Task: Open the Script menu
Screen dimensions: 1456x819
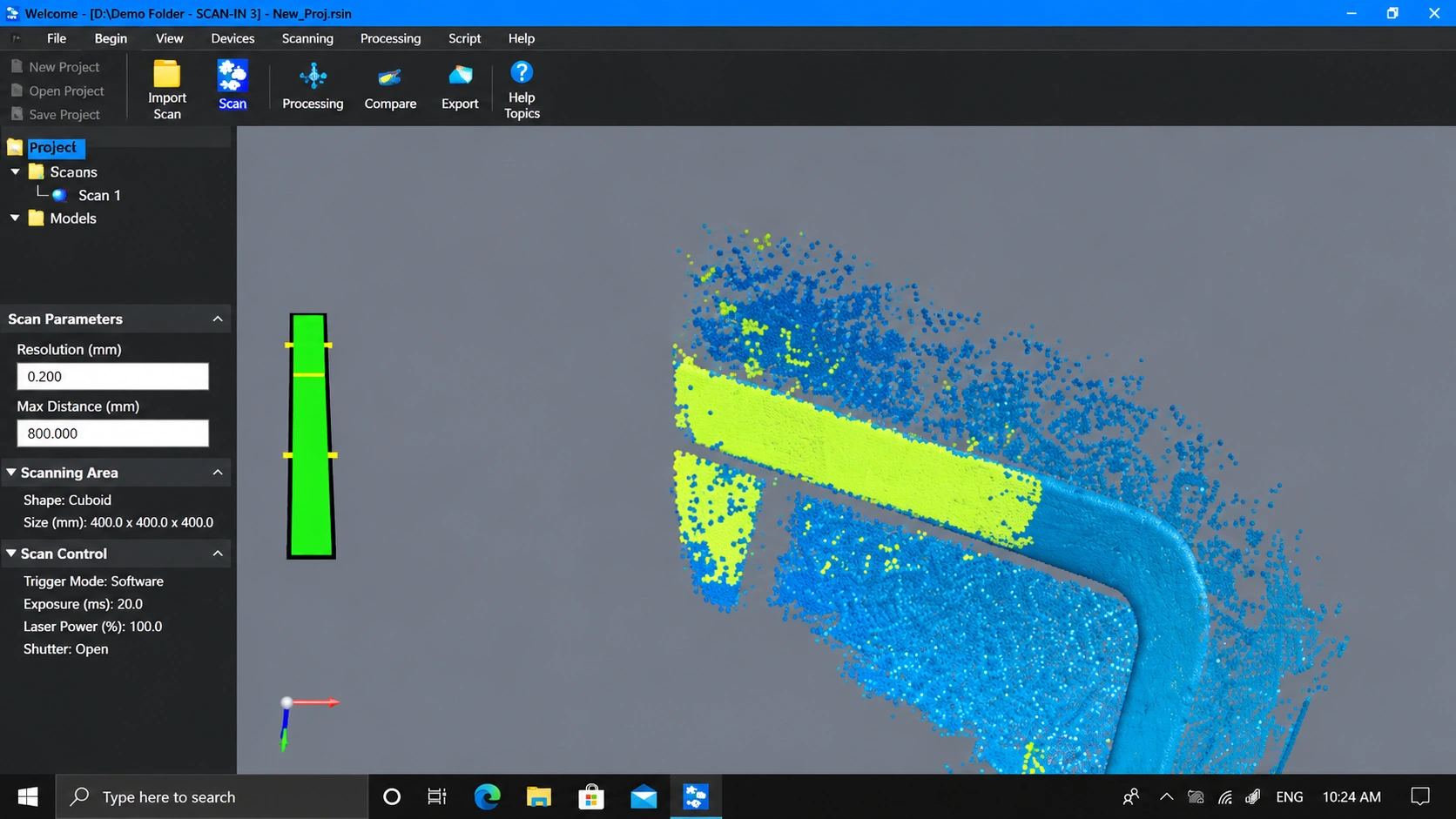Action: pyautogui.click(x=464, y=38)
